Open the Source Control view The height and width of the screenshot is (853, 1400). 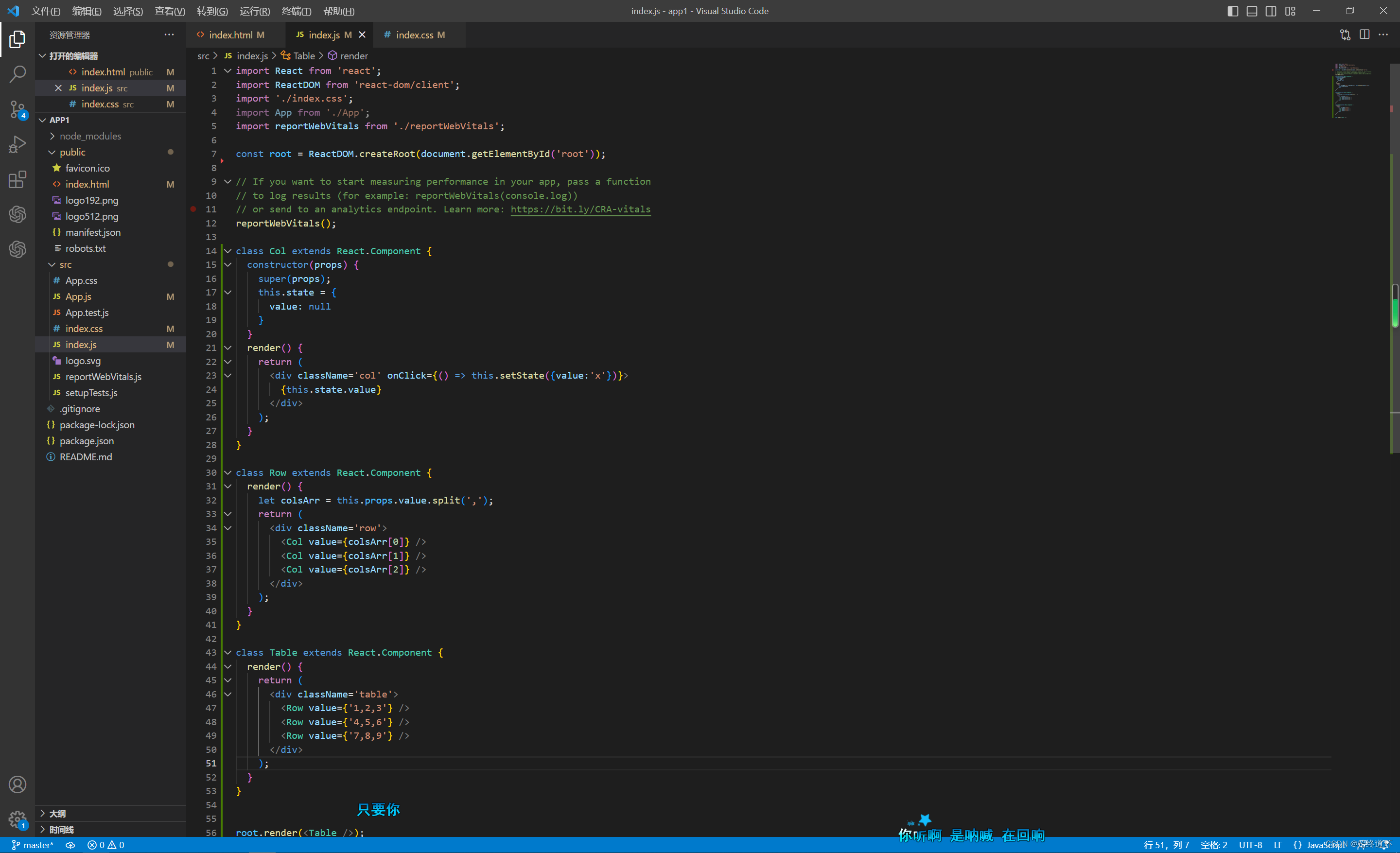[17, 109]
